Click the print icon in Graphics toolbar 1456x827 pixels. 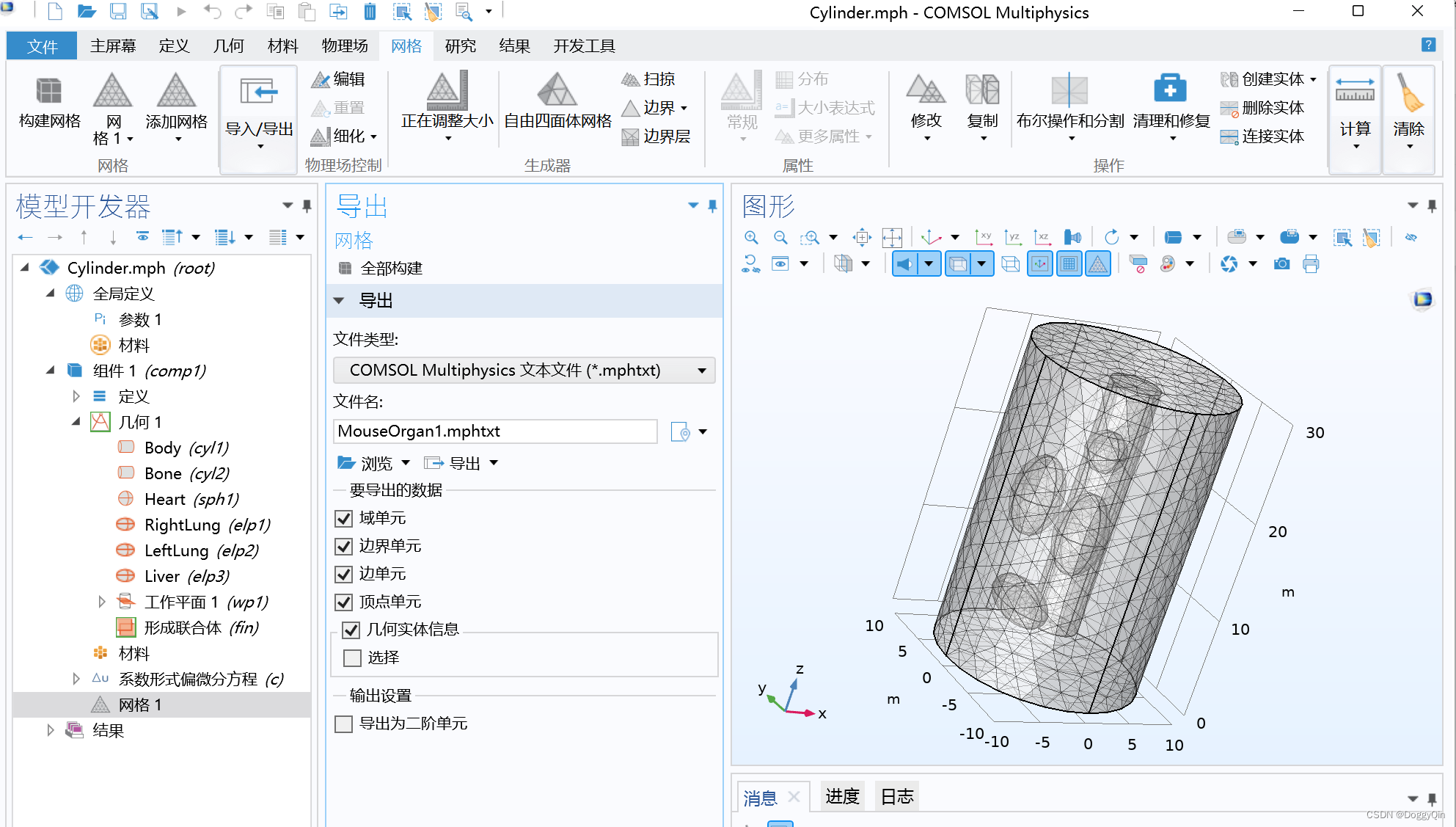(1311, 264)
